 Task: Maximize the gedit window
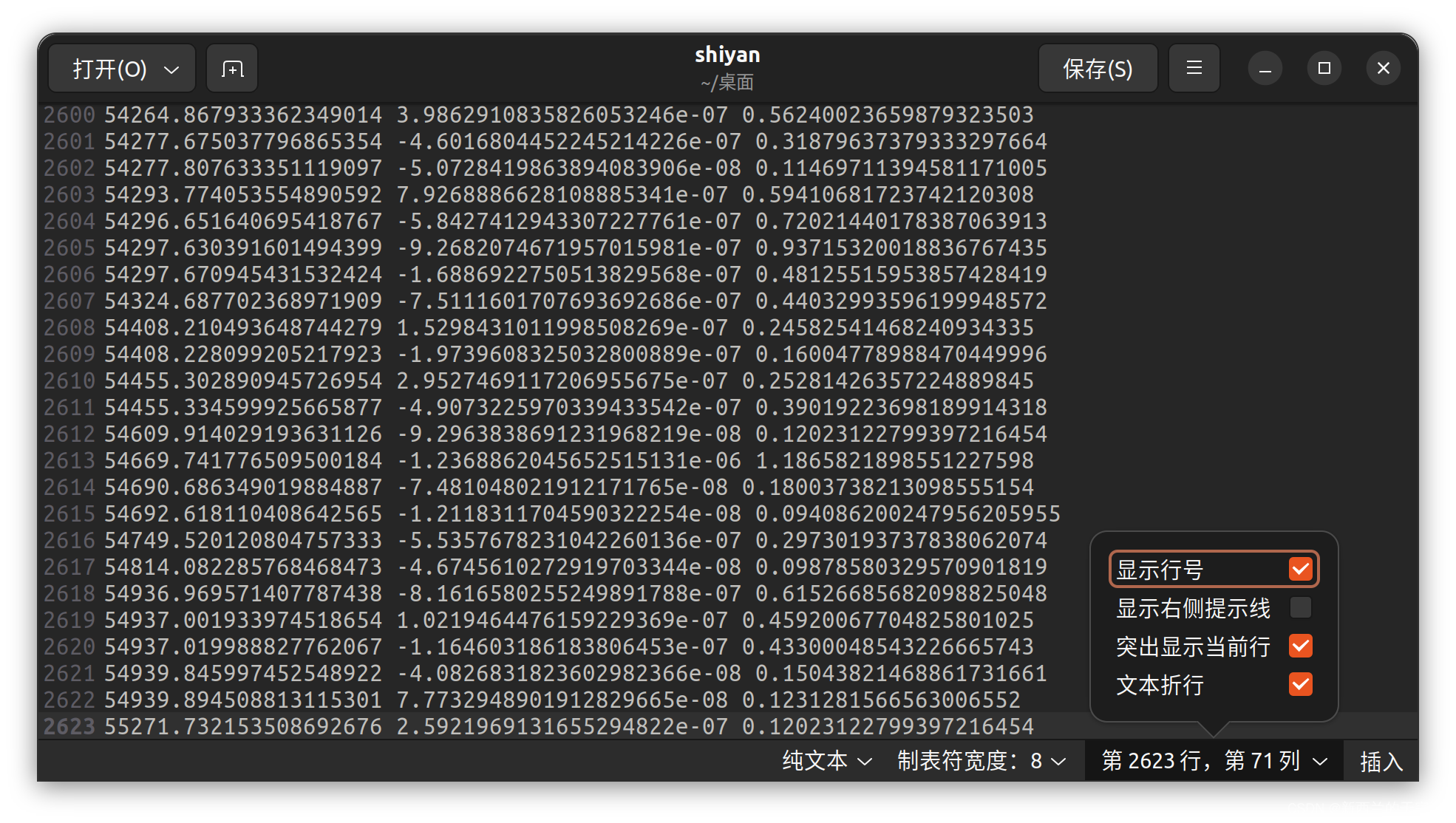pos(1324,69)
